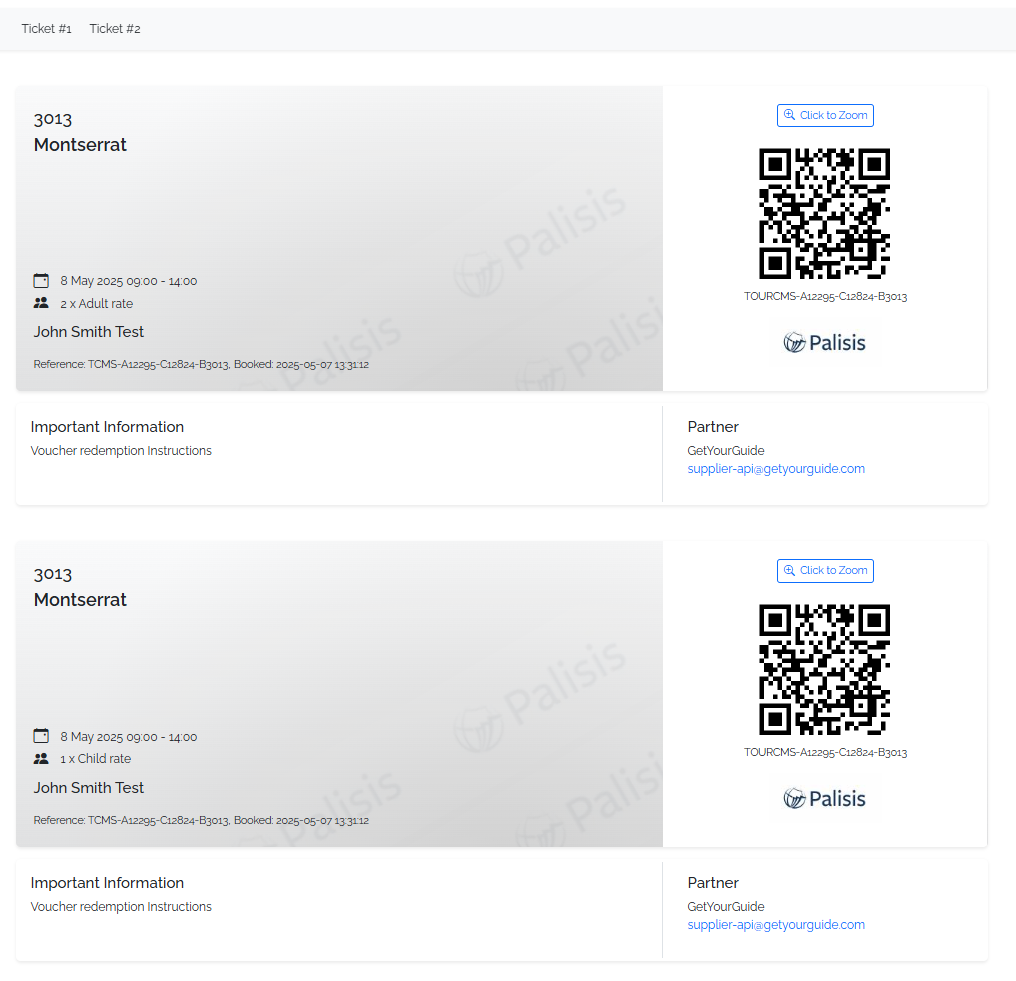The image size is (1016, 981).
Task: Click the Palisis logo on second ticket
Action: pos(824,798)
